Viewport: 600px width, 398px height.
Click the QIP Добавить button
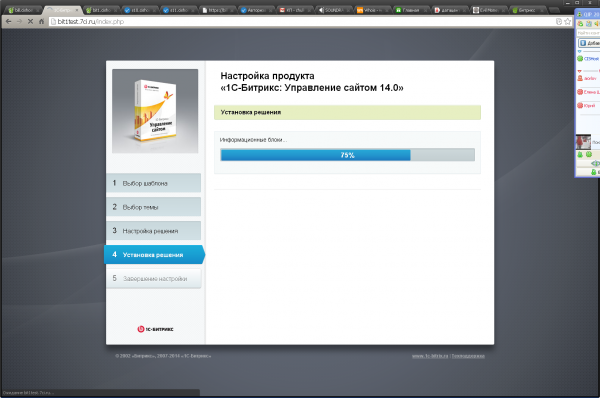click(589, 43)
